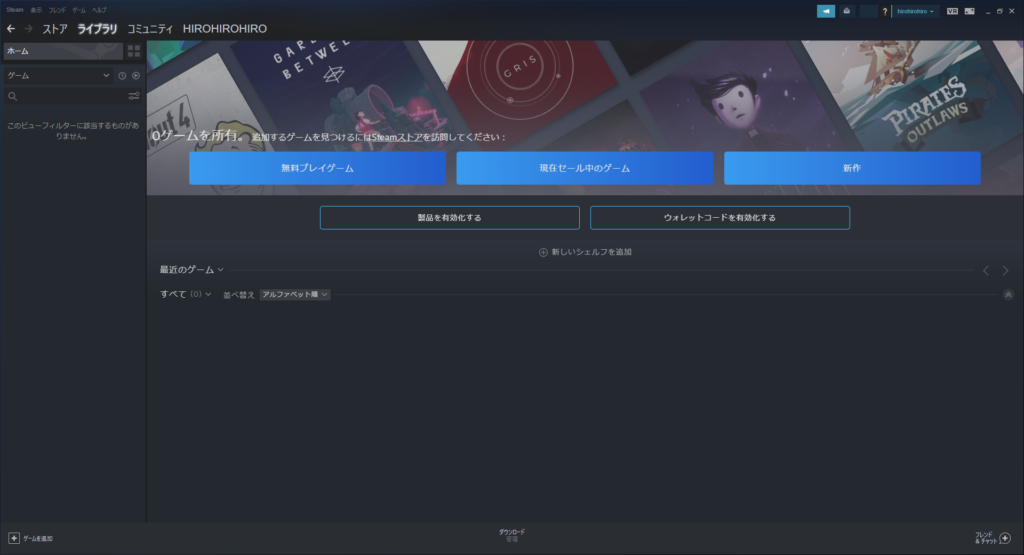Open notifications inbox icon
Screen dimensions: 1024x555
[846, 11]
